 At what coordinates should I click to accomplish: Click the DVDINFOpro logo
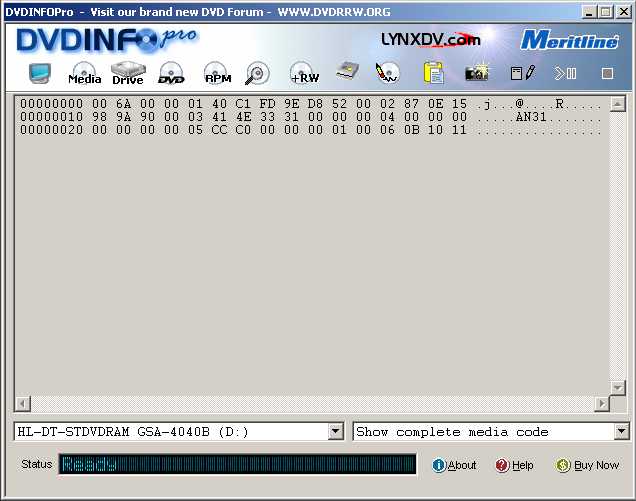tap(107, 40)
